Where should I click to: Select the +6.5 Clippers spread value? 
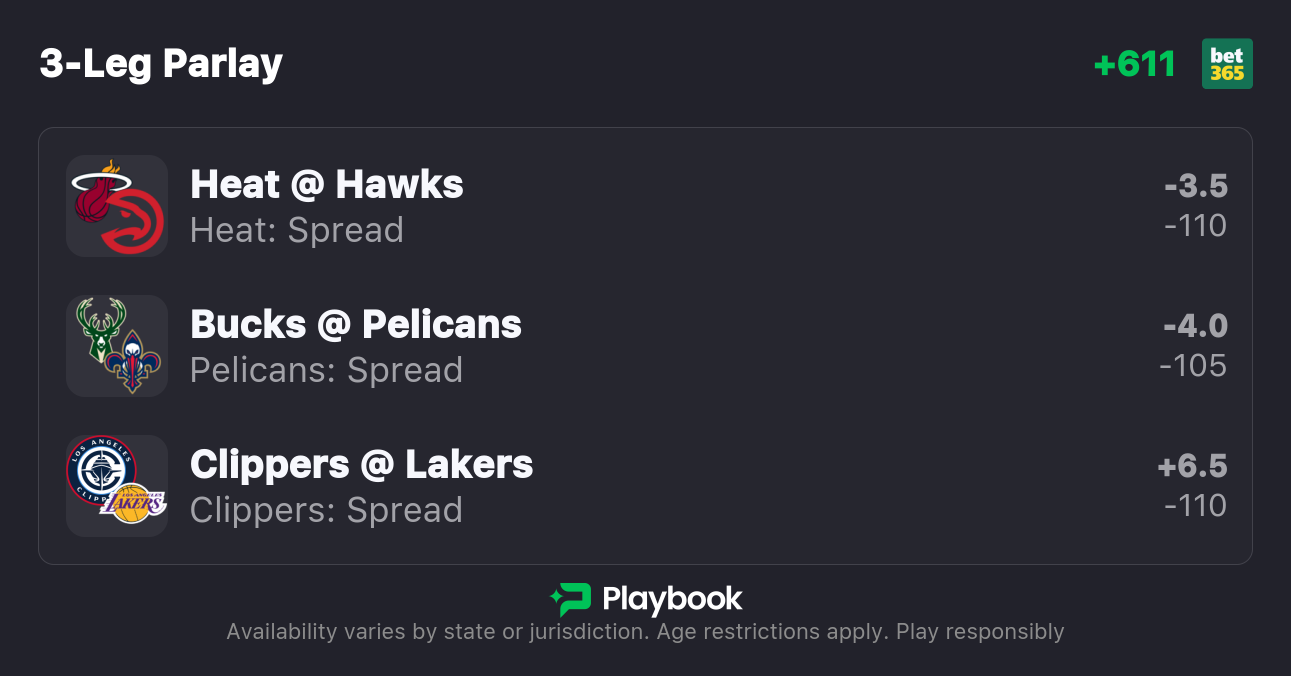[x=1192, y=466]
